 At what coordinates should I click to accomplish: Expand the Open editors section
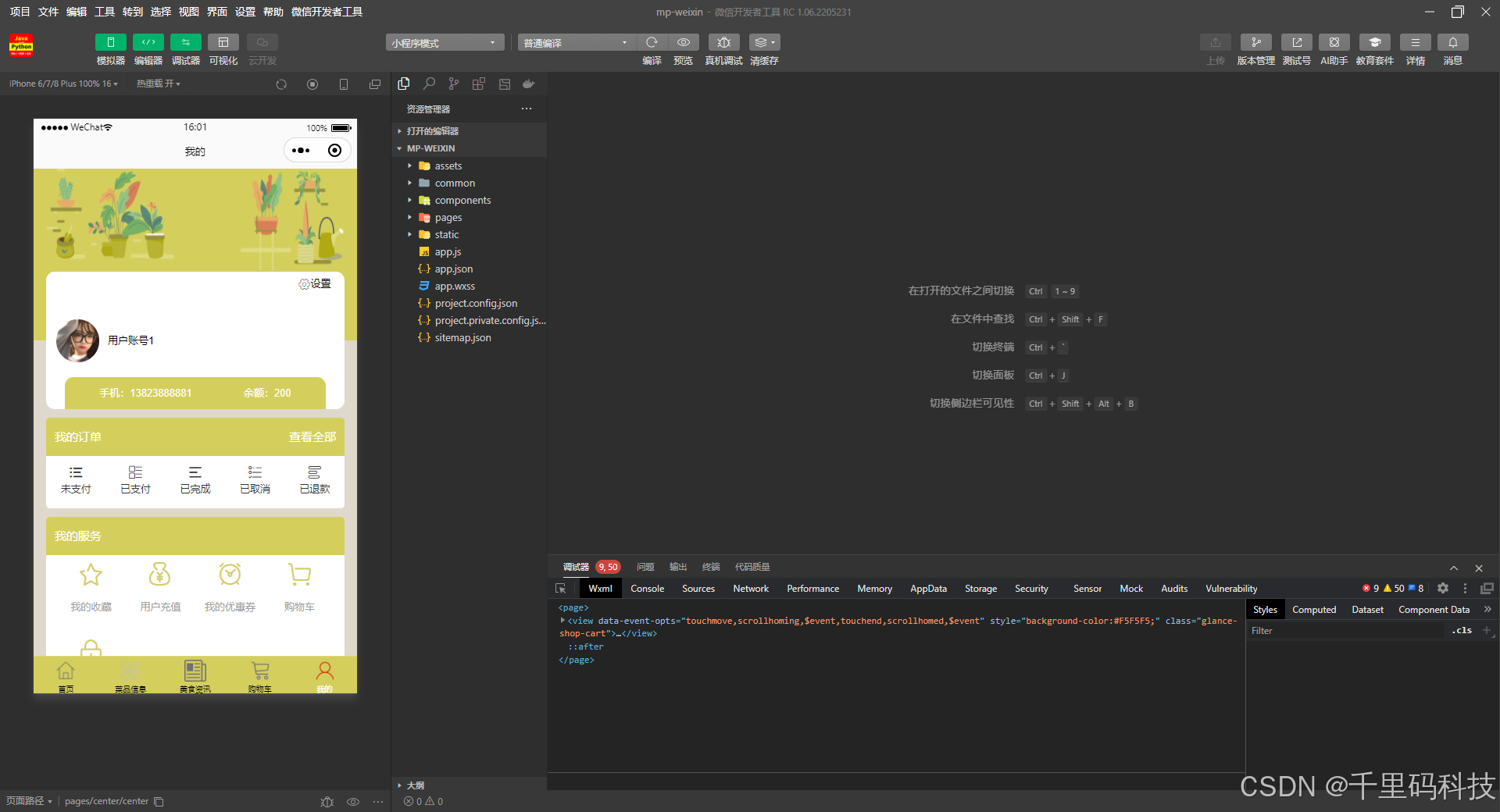(x=469, y=131)
